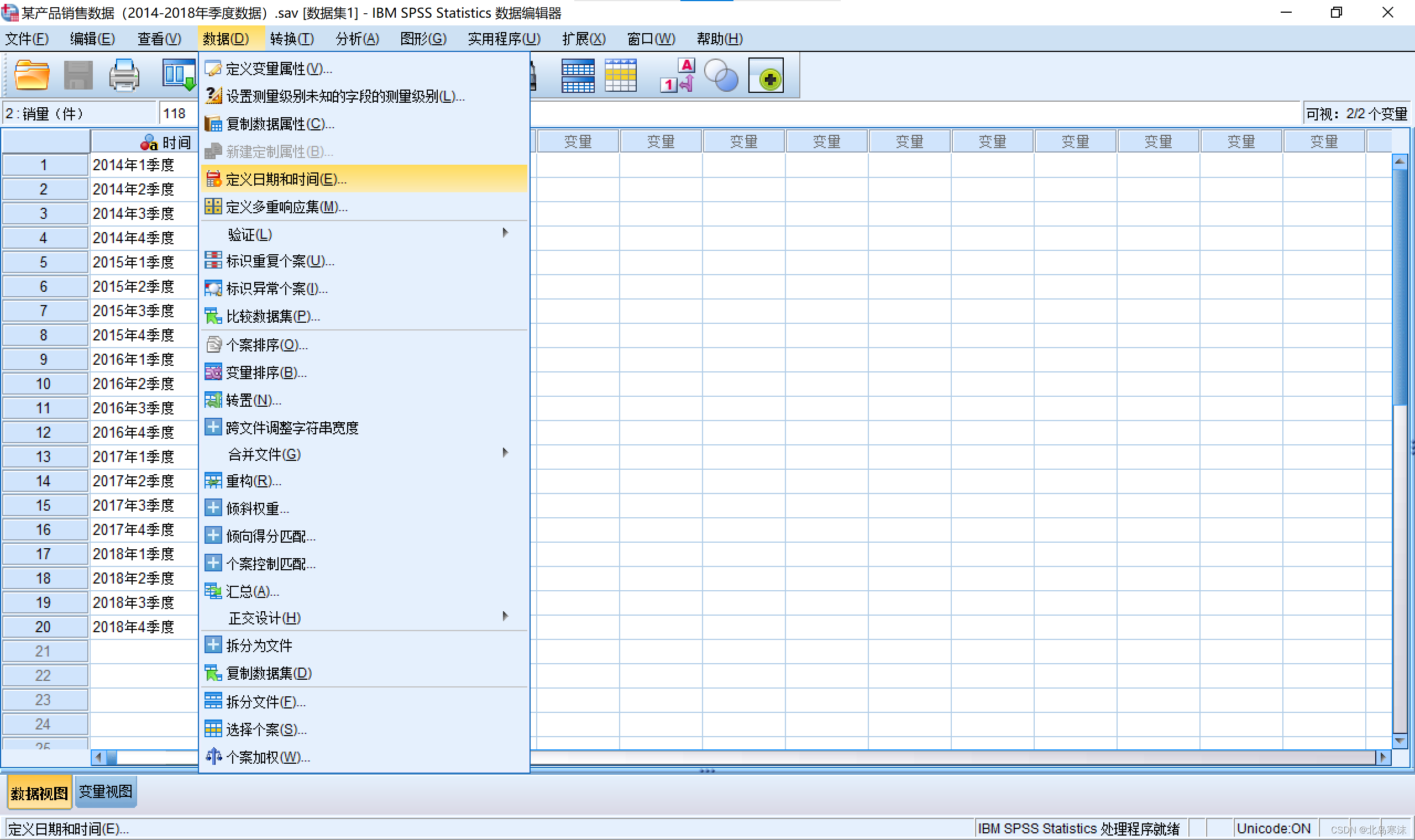Click the horizontal scrollbar left arrow
Screen dimensions: 1415x840
98,757
